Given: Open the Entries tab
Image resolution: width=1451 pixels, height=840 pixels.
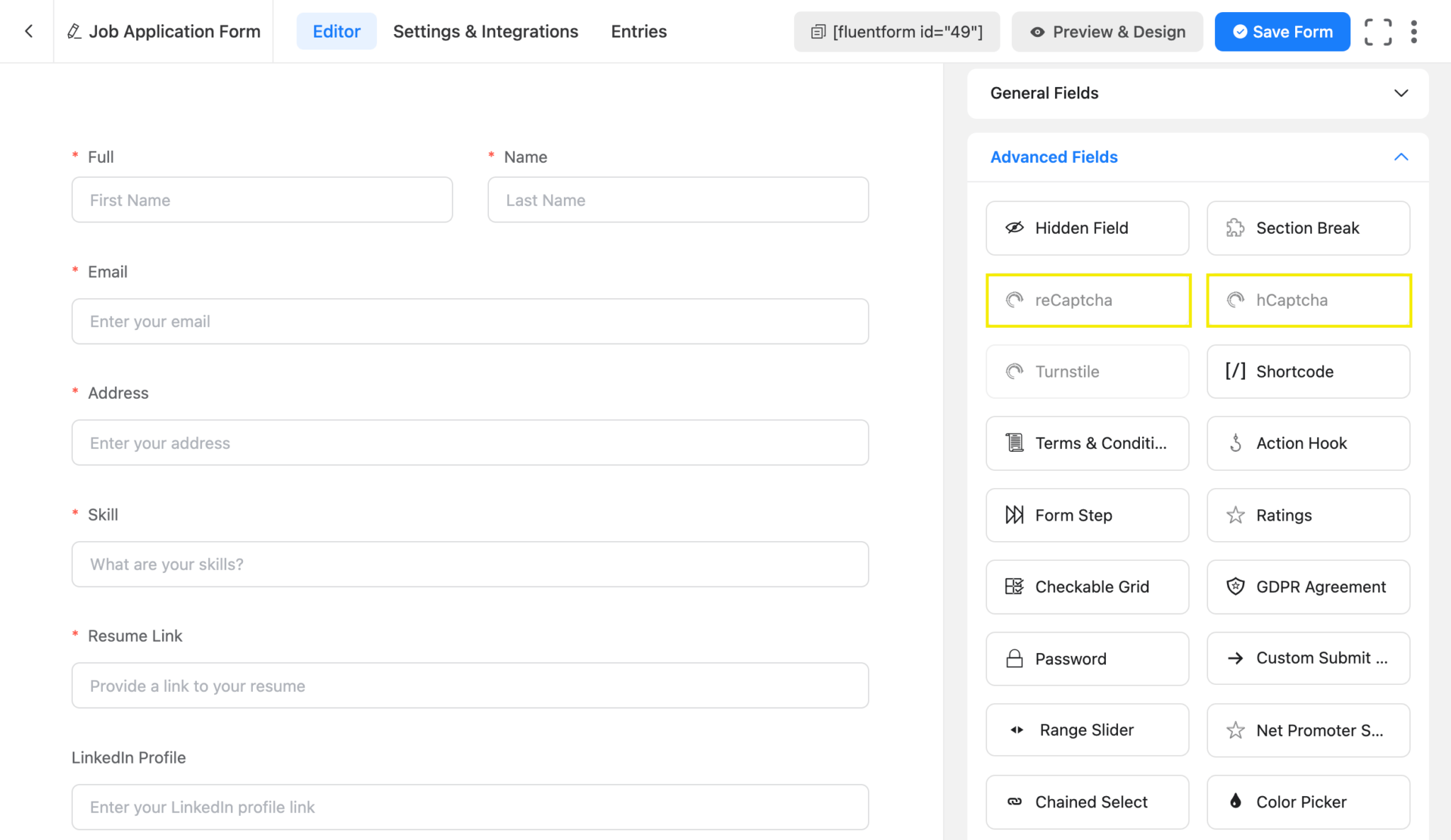Looking at the screenshot, I should pyautogui.click(x=638, y=31).
